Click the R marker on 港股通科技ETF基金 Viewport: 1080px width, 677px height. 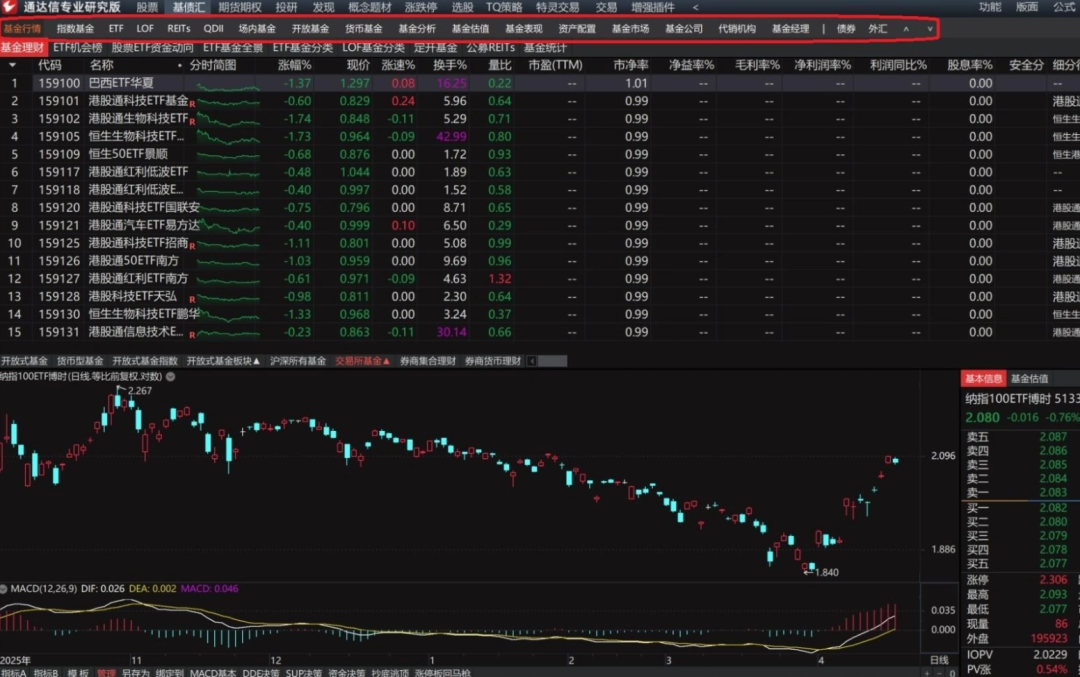pos(192,103)
